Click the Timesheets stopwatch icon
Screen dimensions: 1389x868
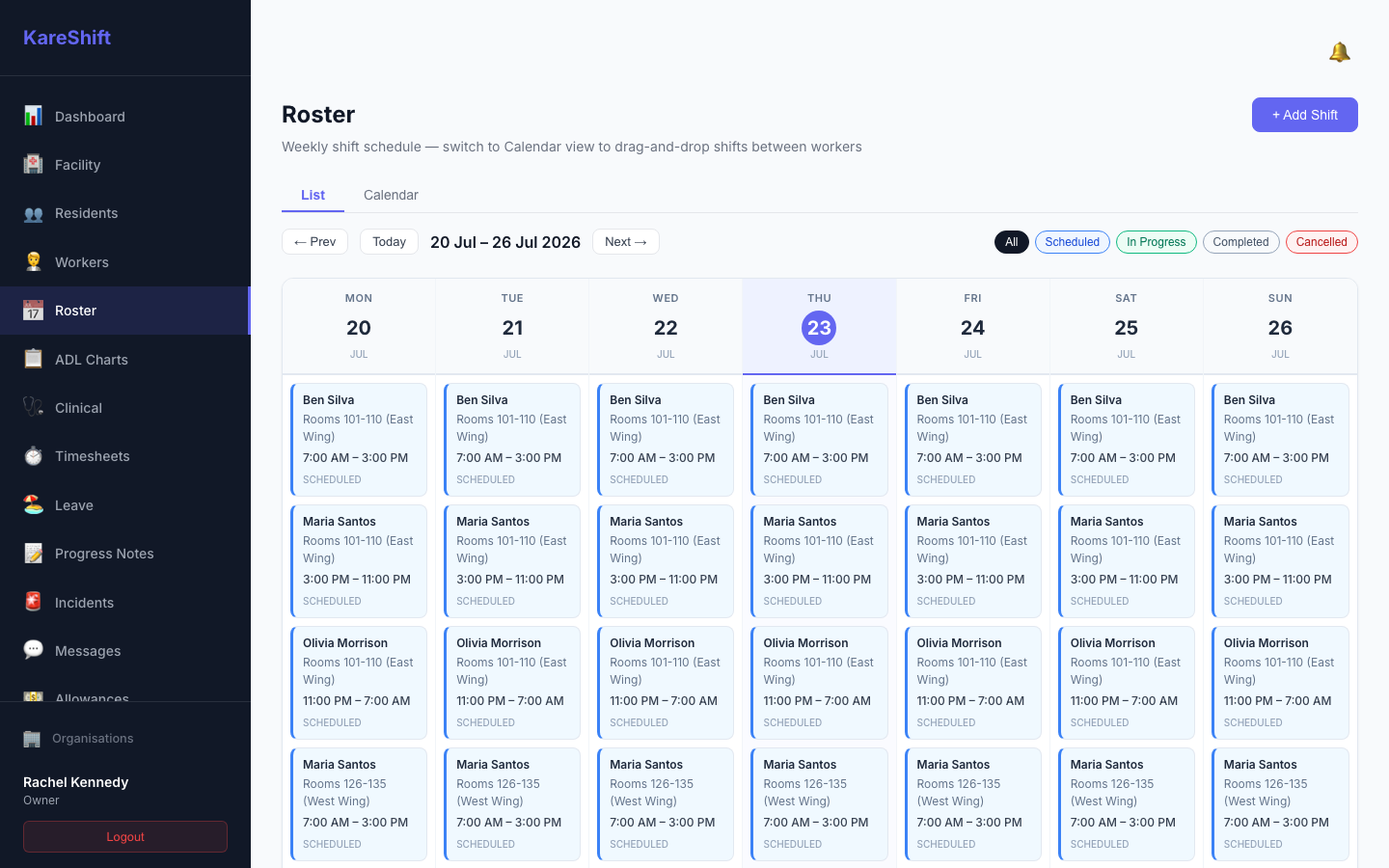(x=33, y=456)
